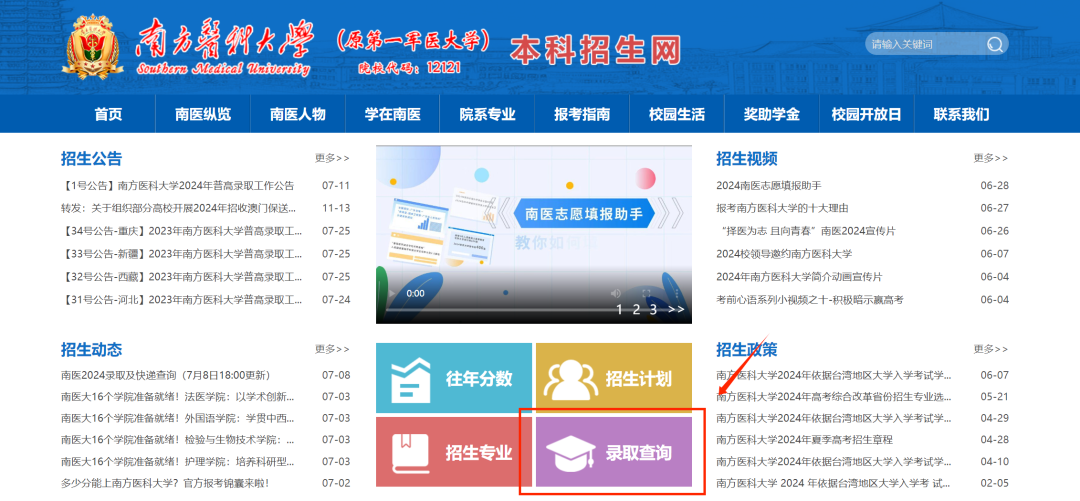This screenshot has width=1080, height=501.
Task: Open the 护理学院：培养科研型 news item
Action: pyautogui.click(x=178, y=461)
